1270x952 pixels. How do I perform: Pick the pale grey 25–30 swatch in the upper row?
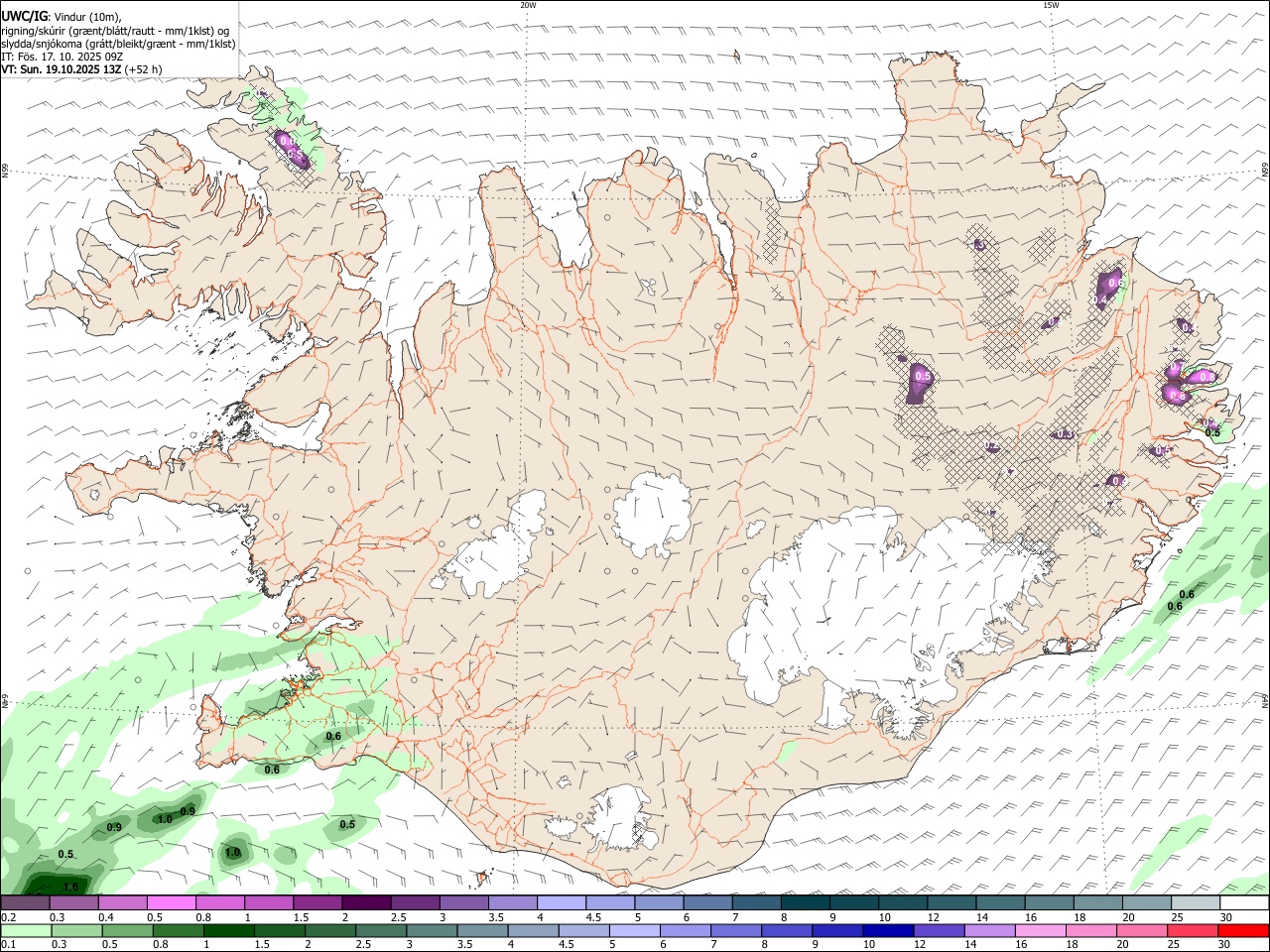[x=1197, y=903]
